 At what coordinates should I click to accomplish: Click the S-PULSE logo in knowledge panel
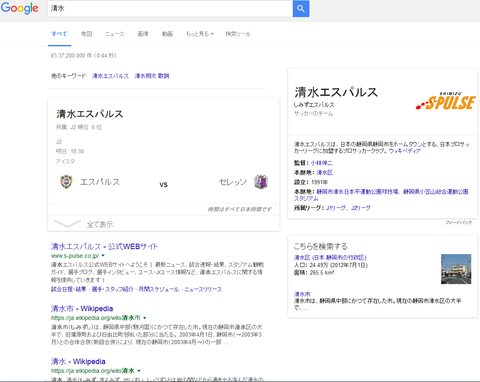pyautogui.click(x=446, y=101)
